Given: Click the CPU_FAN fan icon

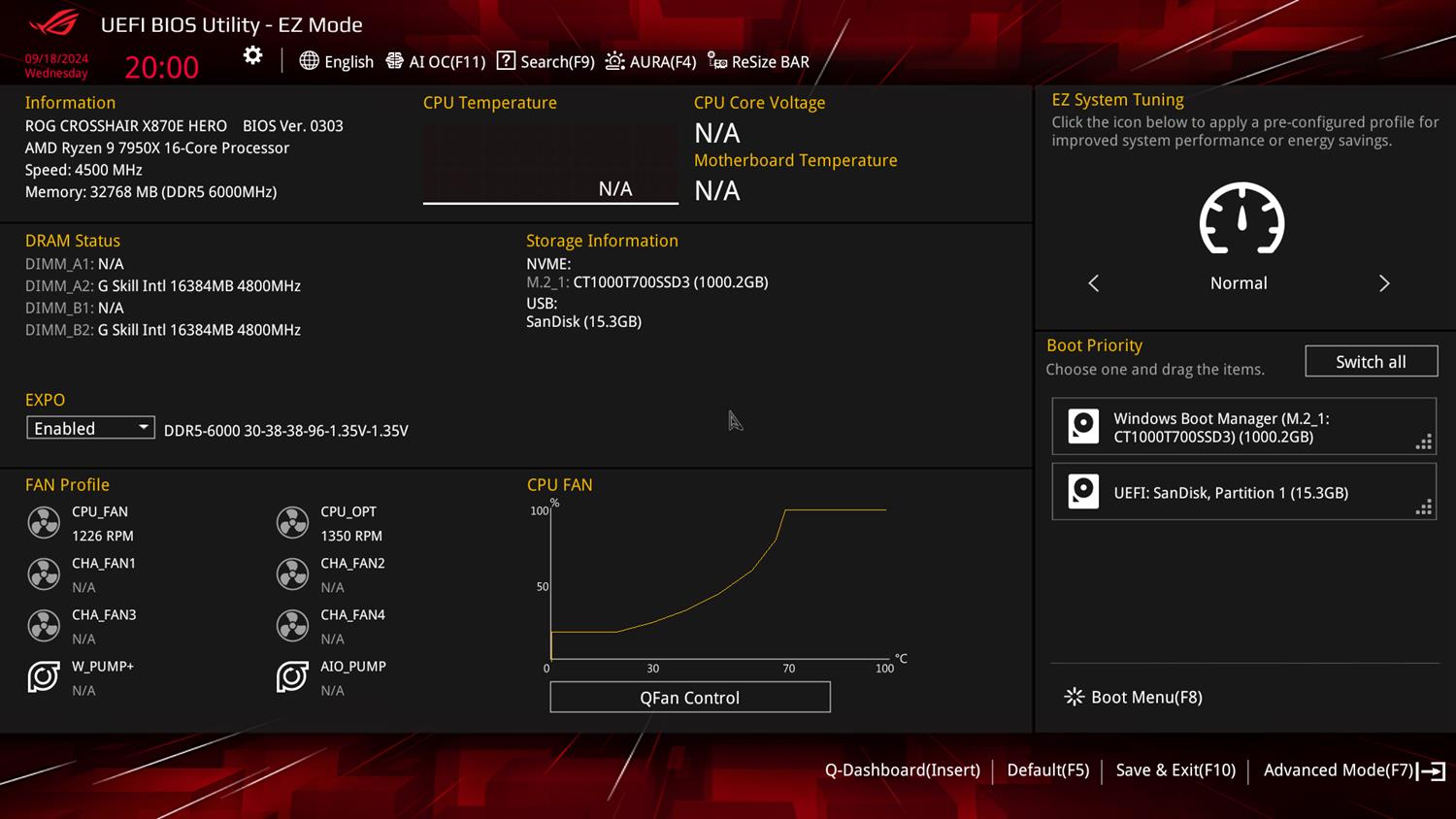Looking at the screenshot, I should pos(44,523).
